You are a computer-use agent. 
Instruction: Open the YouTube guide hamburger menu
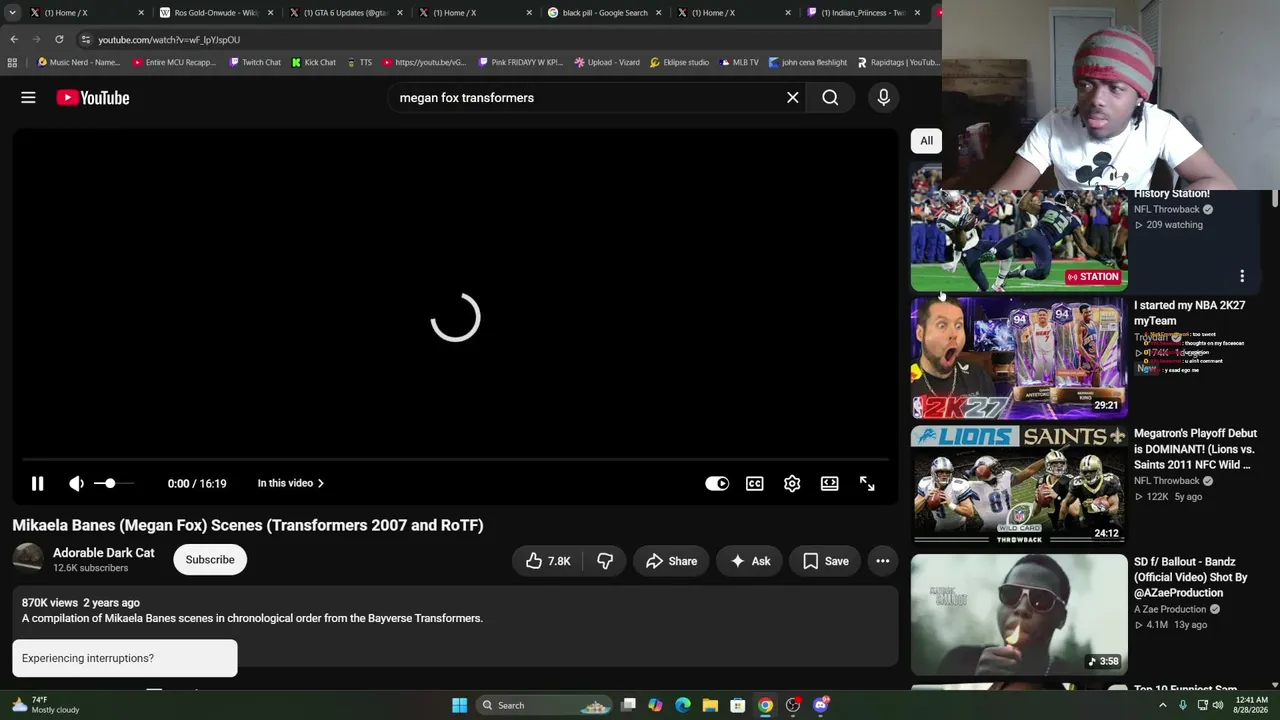[28, 97]
